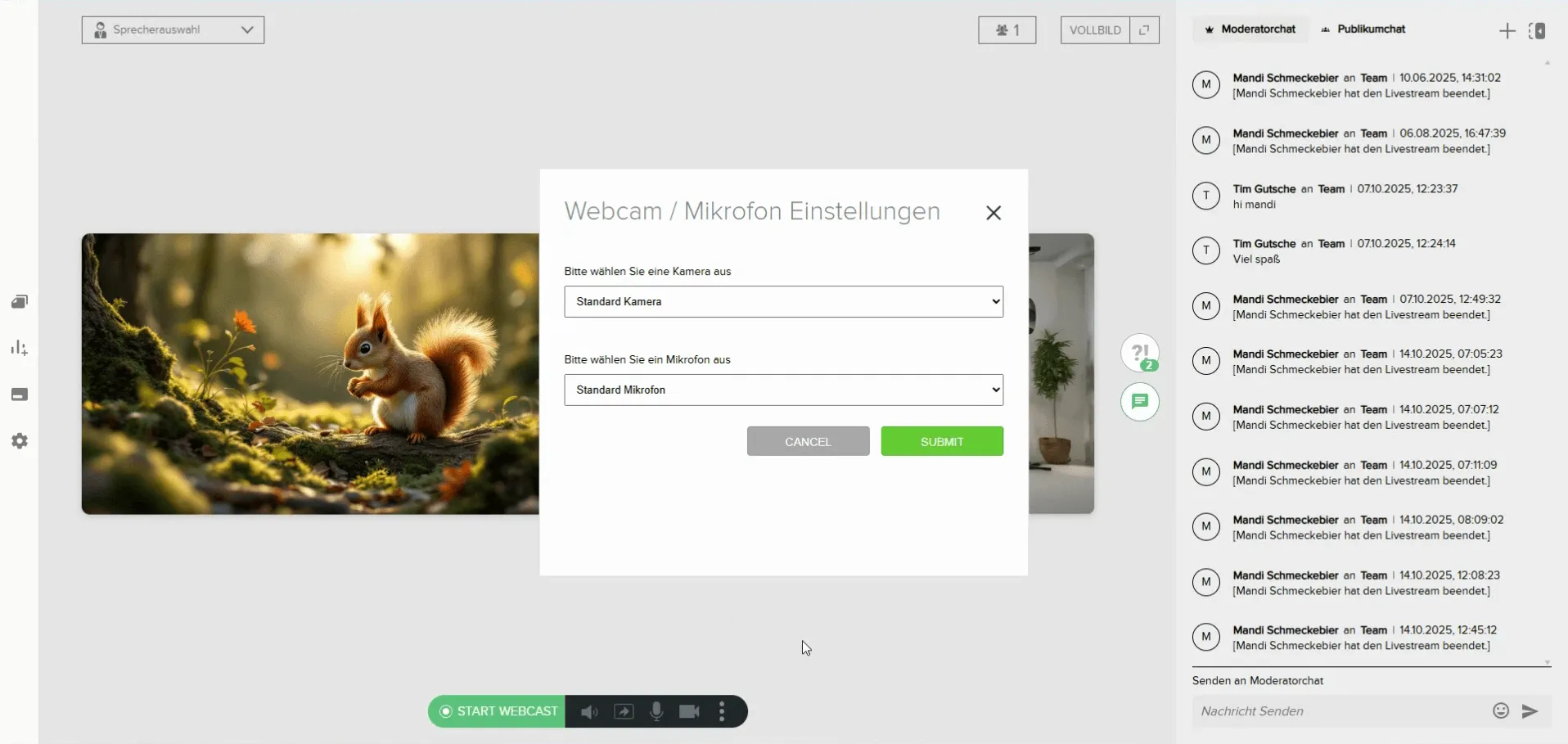Click the CANCEL button

(x=808, y=442)
